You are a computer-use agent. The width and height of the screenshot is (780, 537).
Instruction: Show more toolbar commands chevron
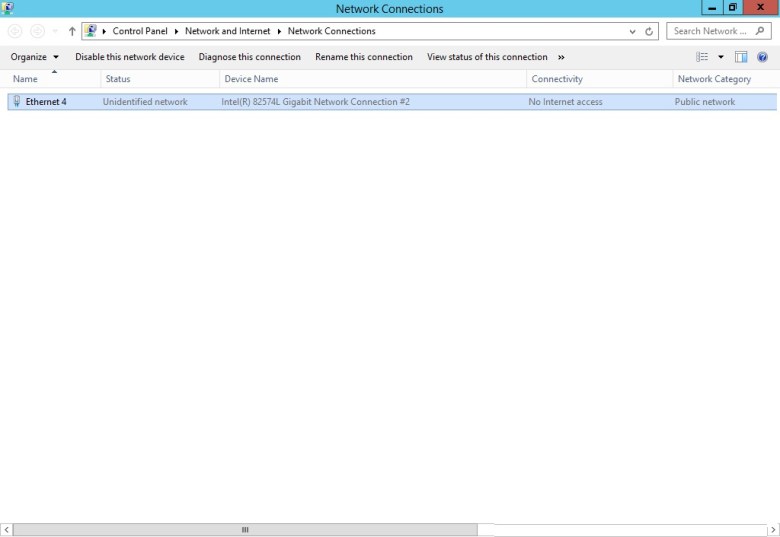pos(561,57)
